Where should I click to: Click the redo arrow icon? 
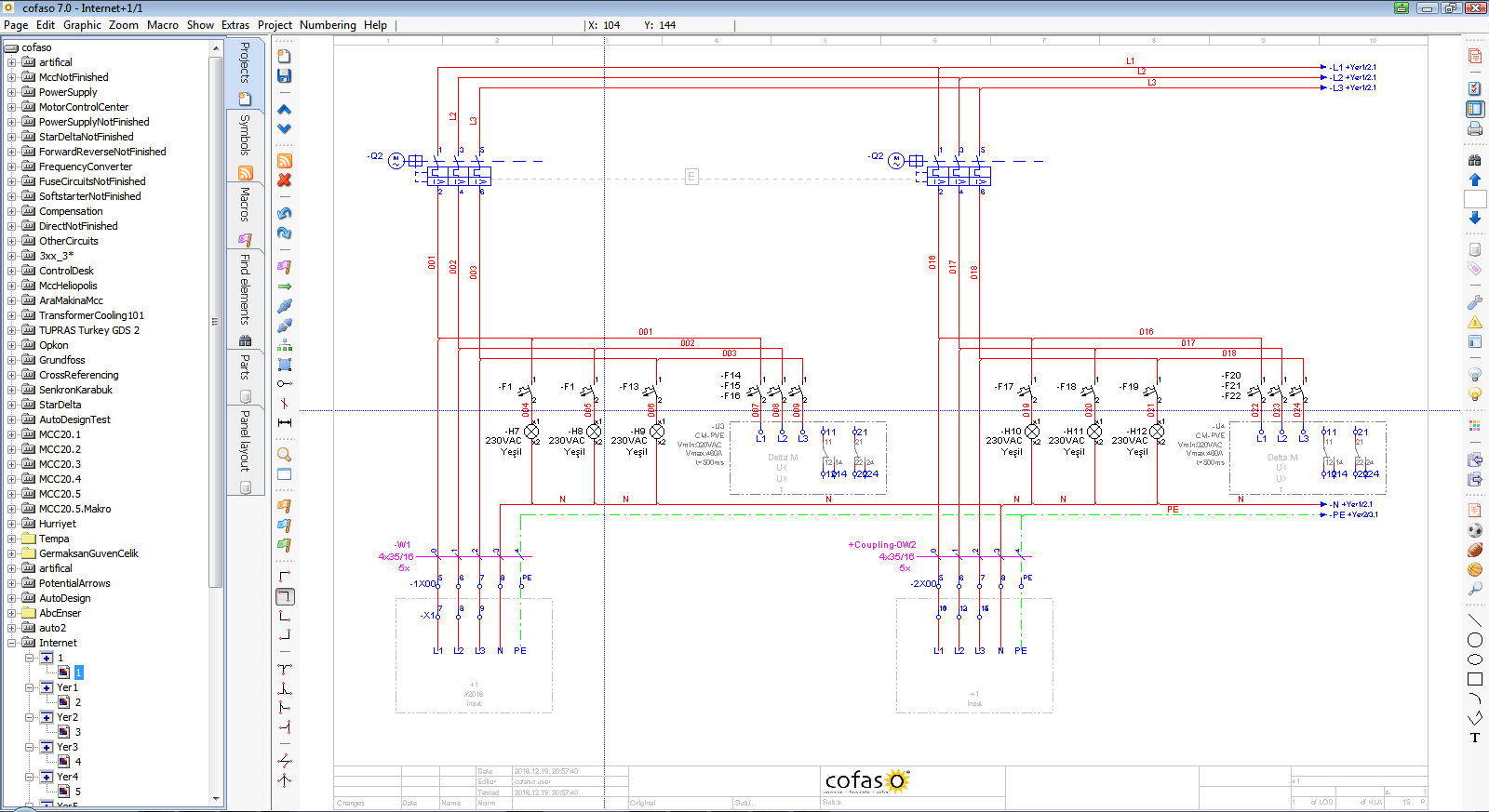coord(285,233)
